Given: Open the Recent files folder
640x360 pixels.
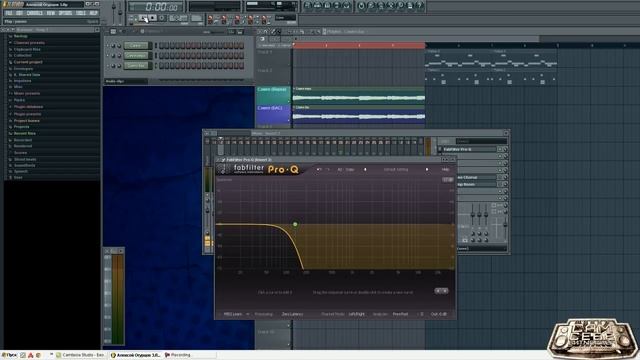Looking at the screenshot, I should [24, 133].
